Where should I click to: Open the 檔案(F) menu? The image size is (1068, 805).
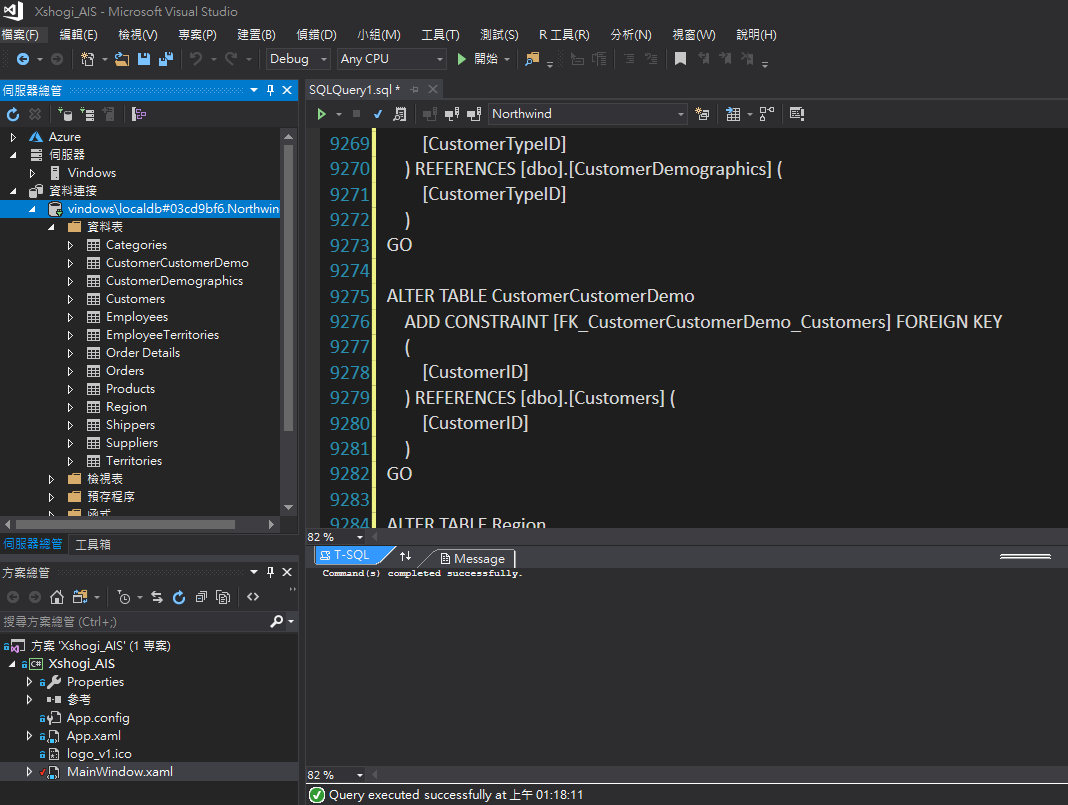tap(20, 35)
